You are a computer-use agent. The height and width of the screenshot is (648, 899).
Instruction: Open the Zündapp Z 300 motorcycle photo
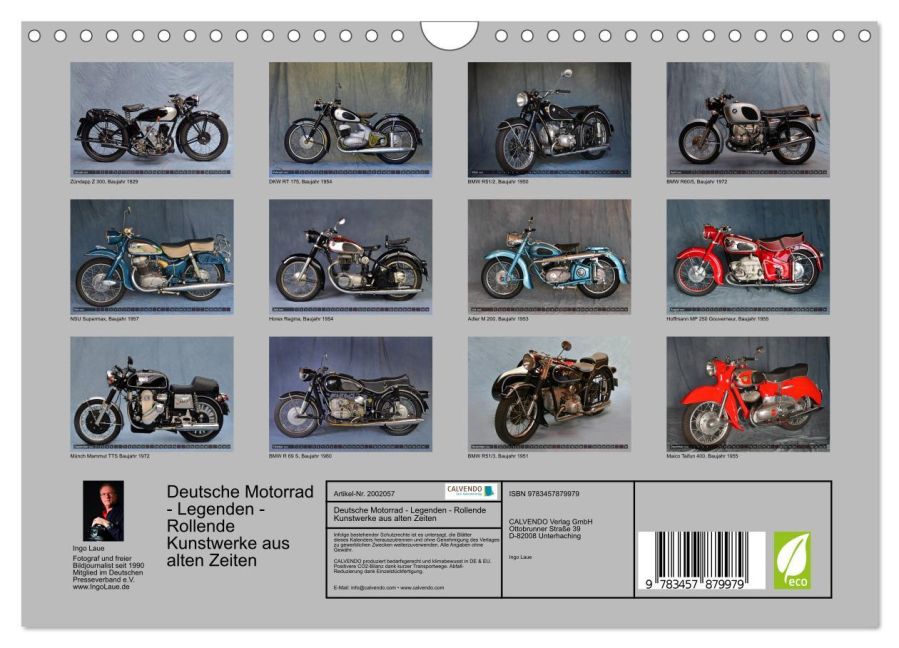152,119
